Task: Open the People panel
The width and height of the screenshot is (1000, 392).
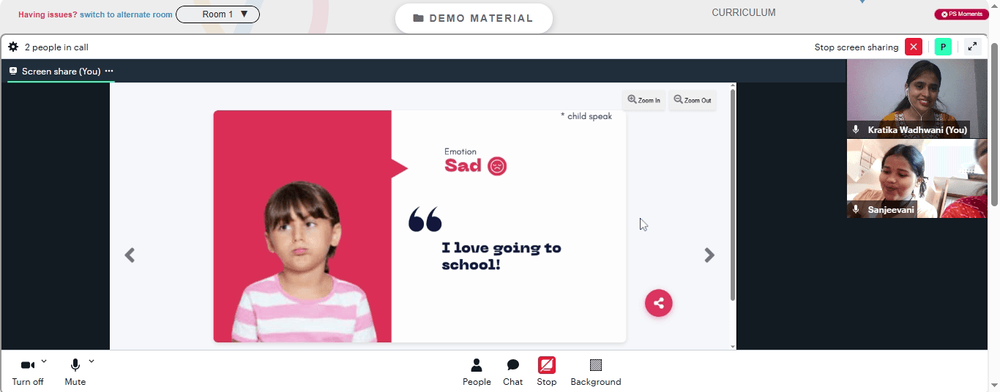Action: [476, 372]
